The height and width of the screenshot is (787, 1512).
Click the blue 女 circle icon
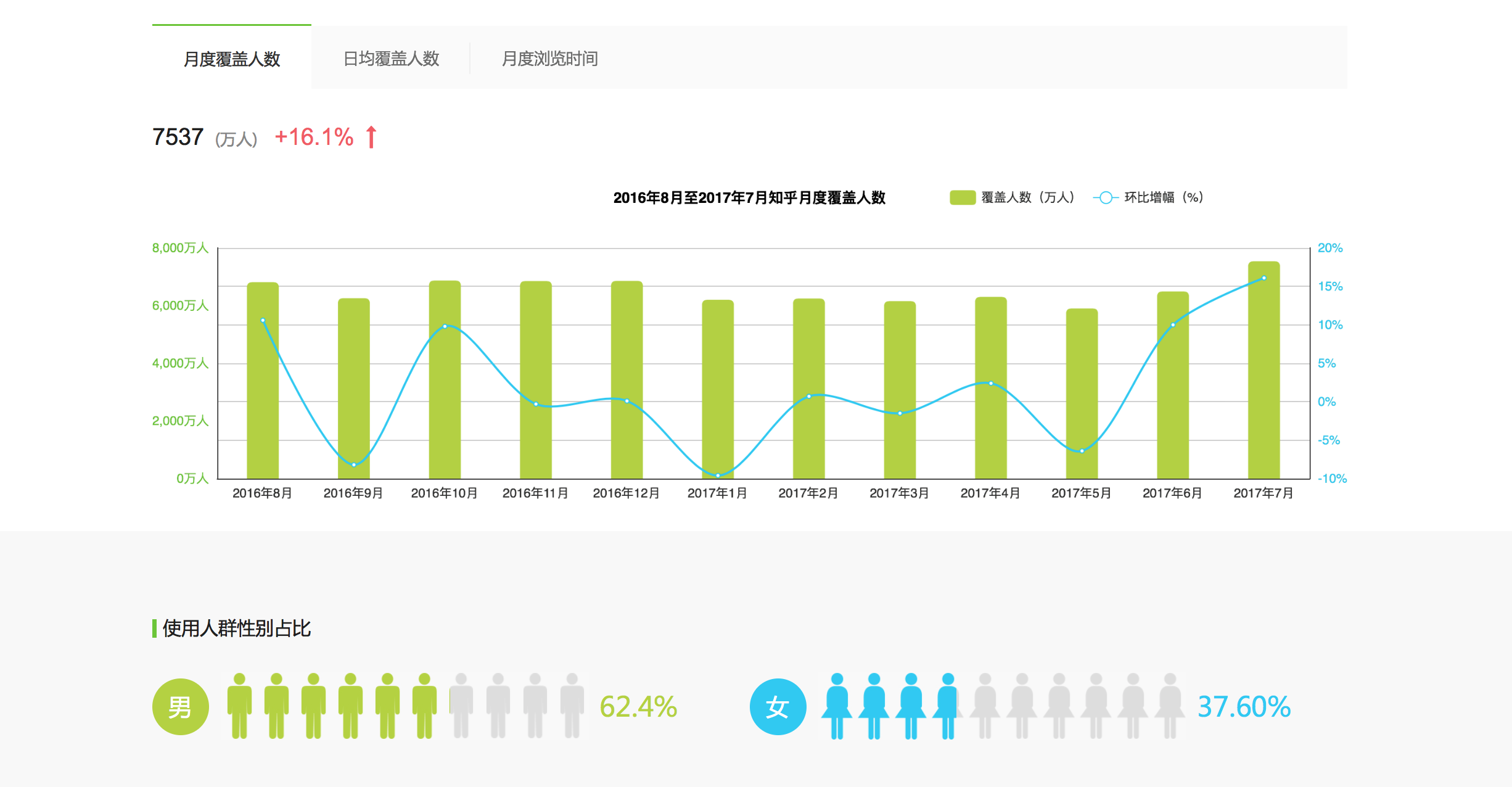pyautogui.click(x=778, y=707)
